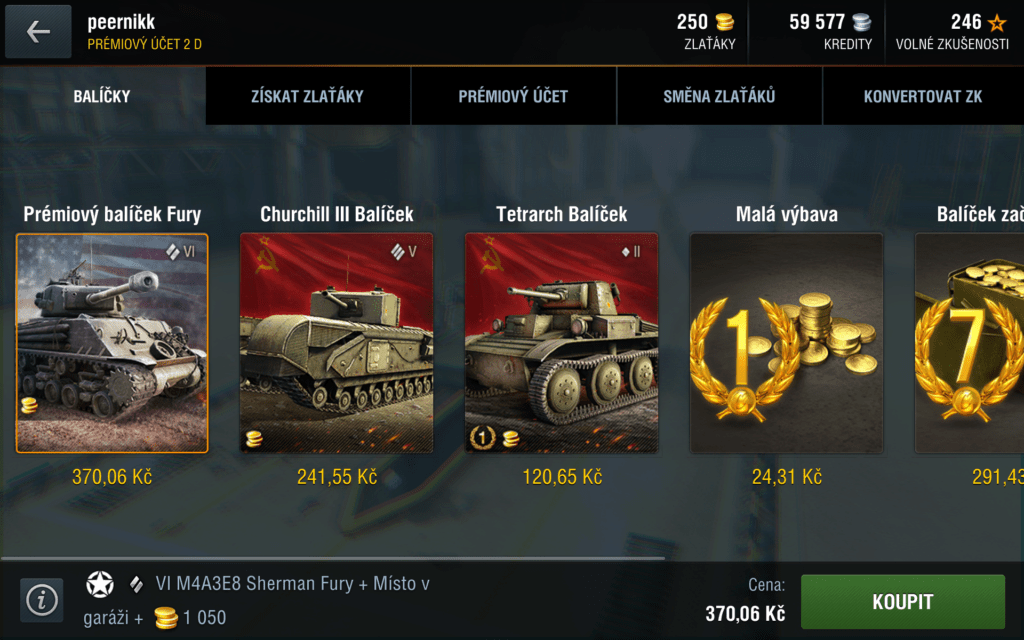Viewport: 1024px width, 640px height.
Task: Click the gold coin stack beside 1 050
Action: pos(166,617)
